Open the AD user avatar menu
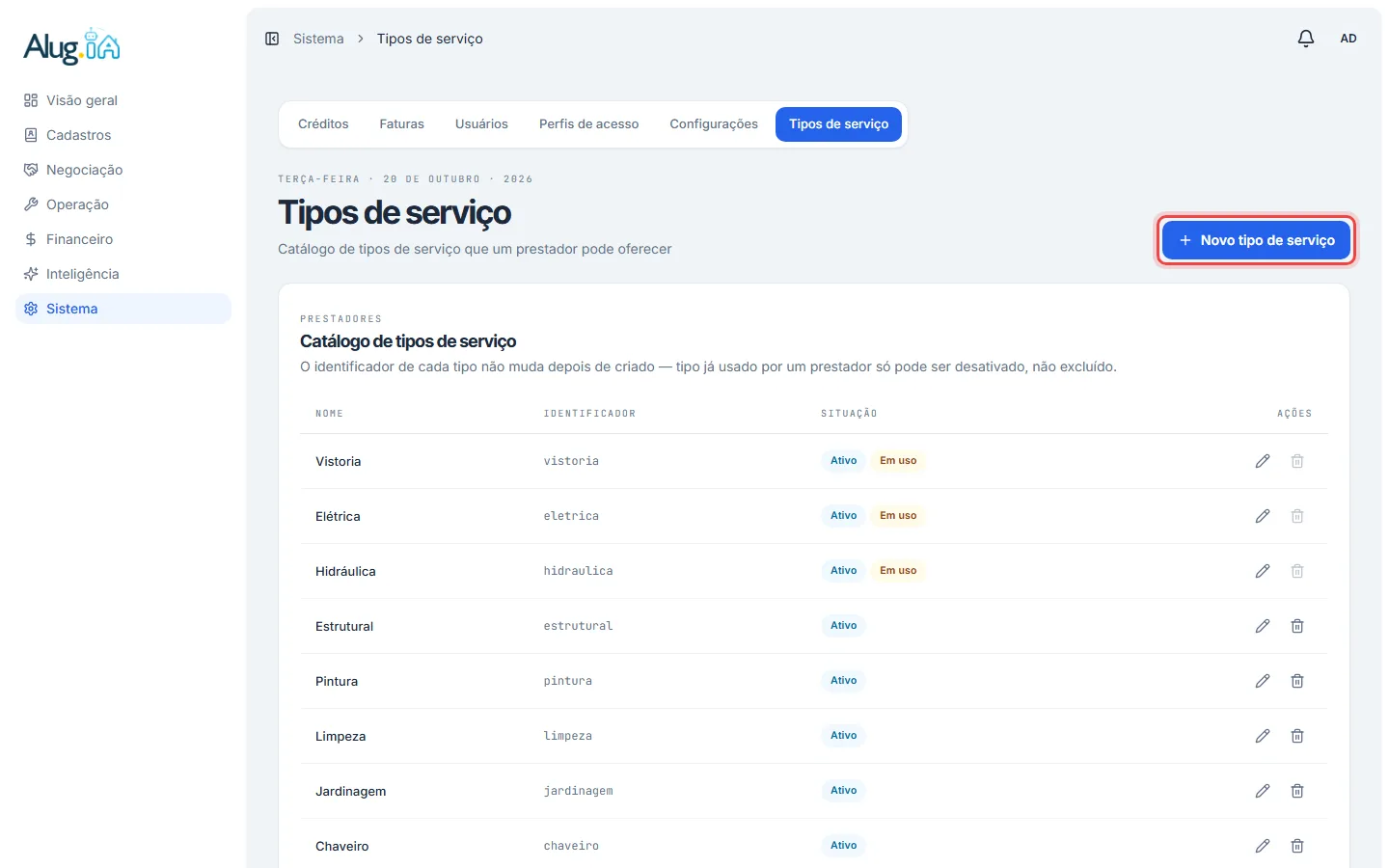This screenshot has height=868, width=1389. pyautogui.click(x=1348, y=39)
